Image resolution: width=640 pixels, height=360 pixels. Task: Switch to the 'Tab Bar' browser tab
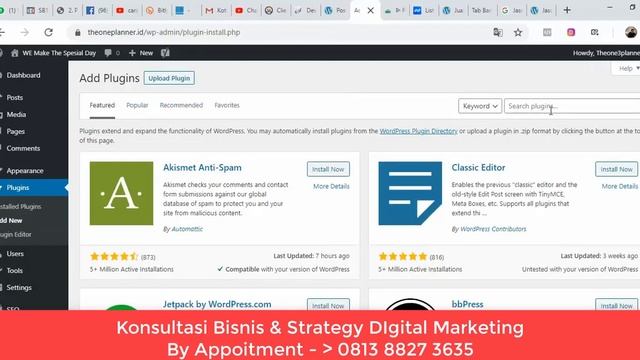tap(481, 11)
